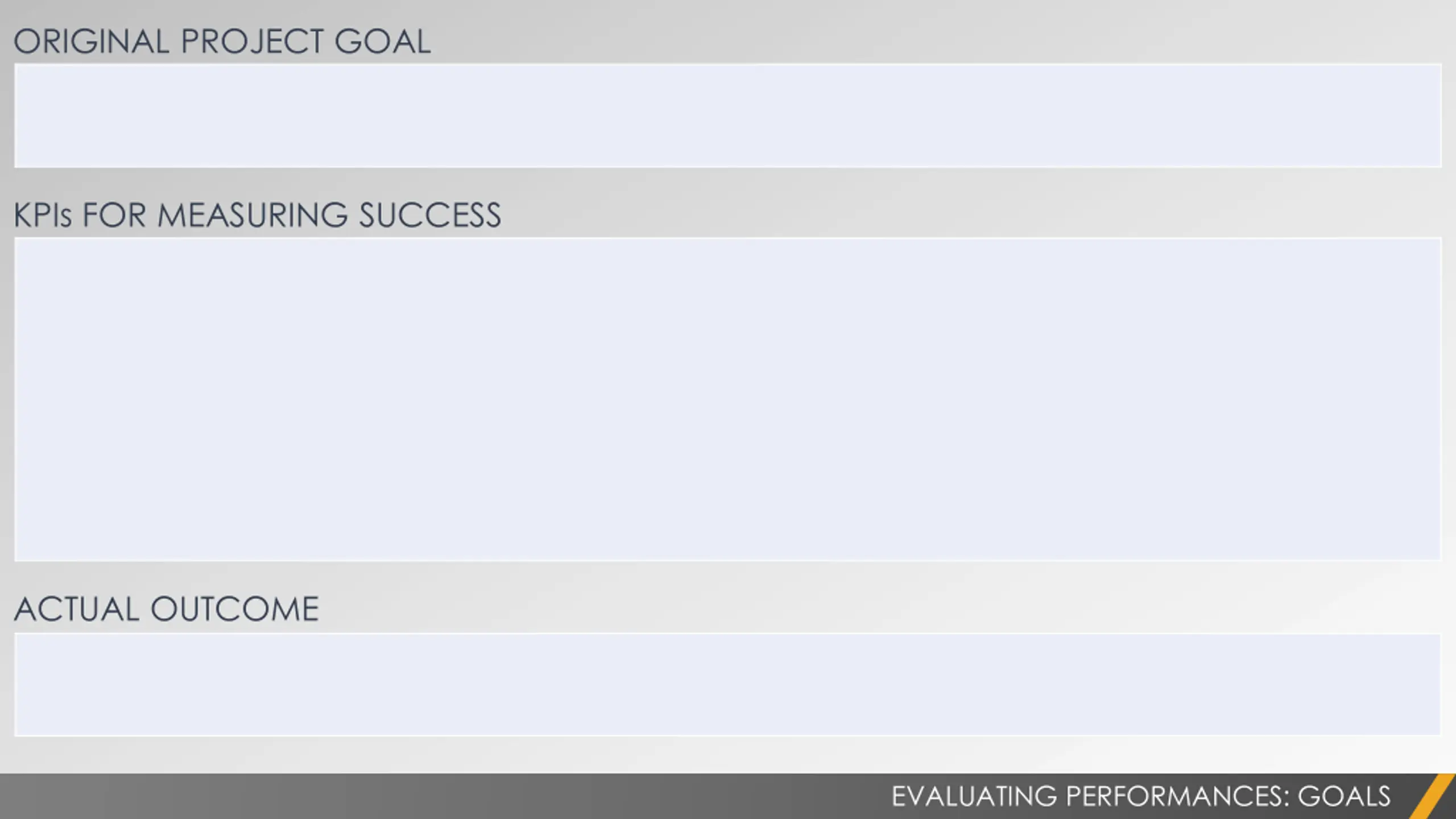Click the word GOAL in the first heading

pos(383,42)
